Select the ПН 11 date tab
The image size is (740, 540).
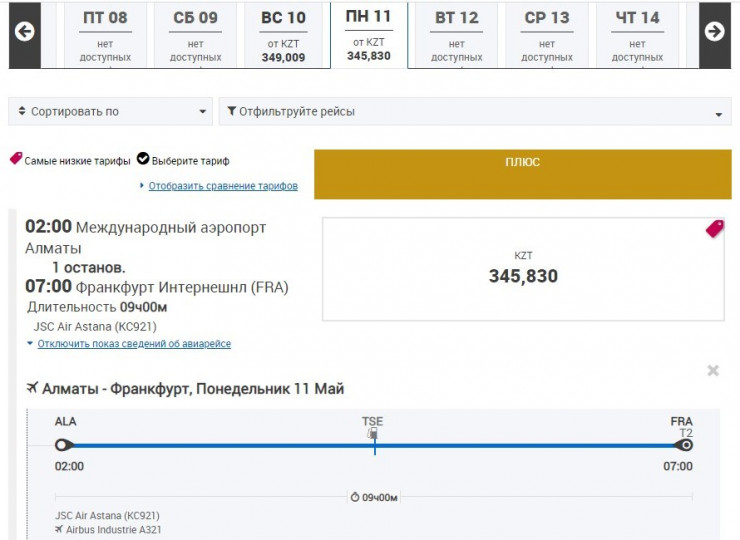369,35
